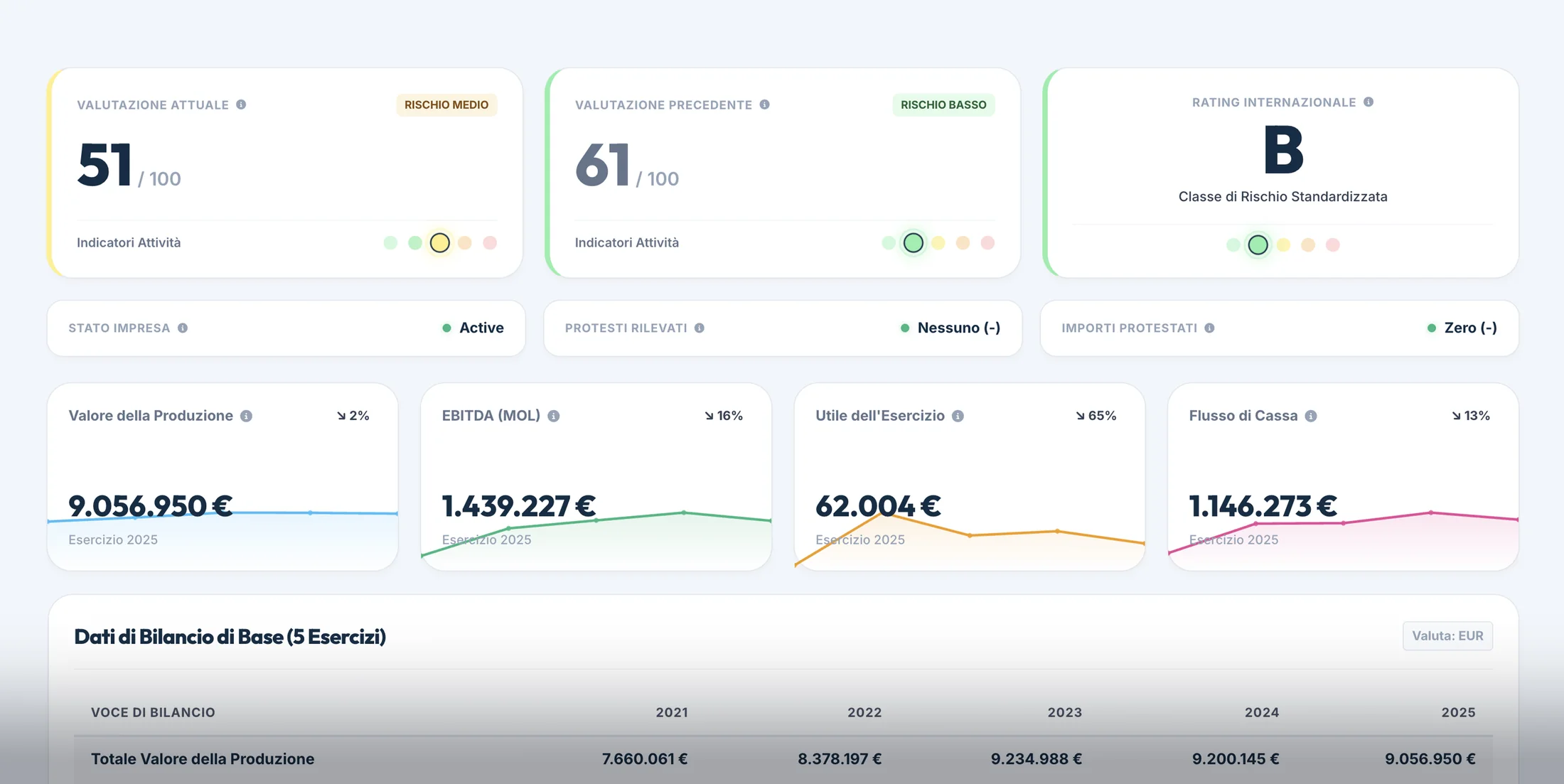
Task: Select highlighted green dot under Rating Internazionale
Action: click(1258, 245)
